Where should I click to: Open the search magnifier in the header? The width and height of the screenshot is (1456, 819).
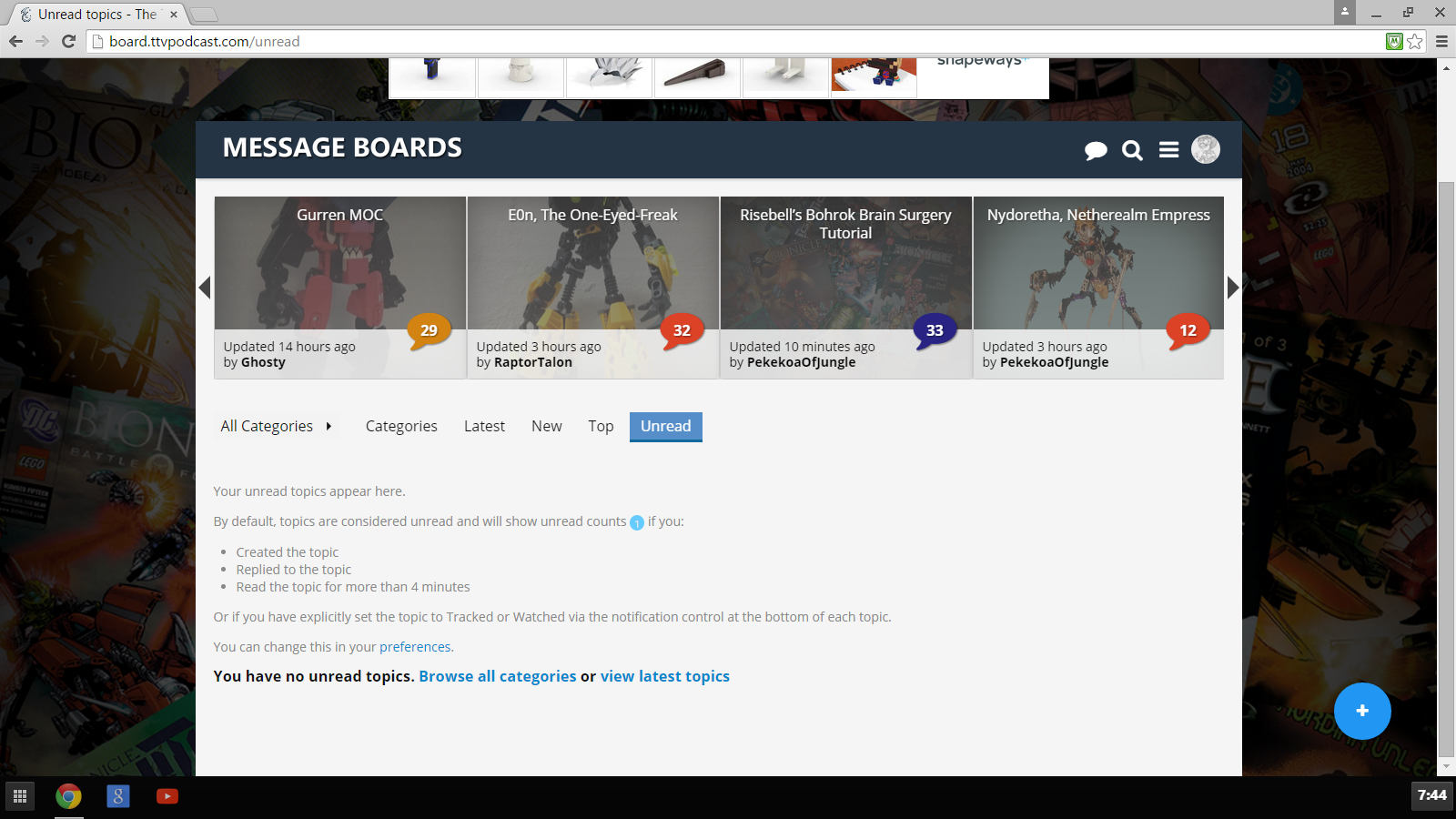tap(1132, 150)
